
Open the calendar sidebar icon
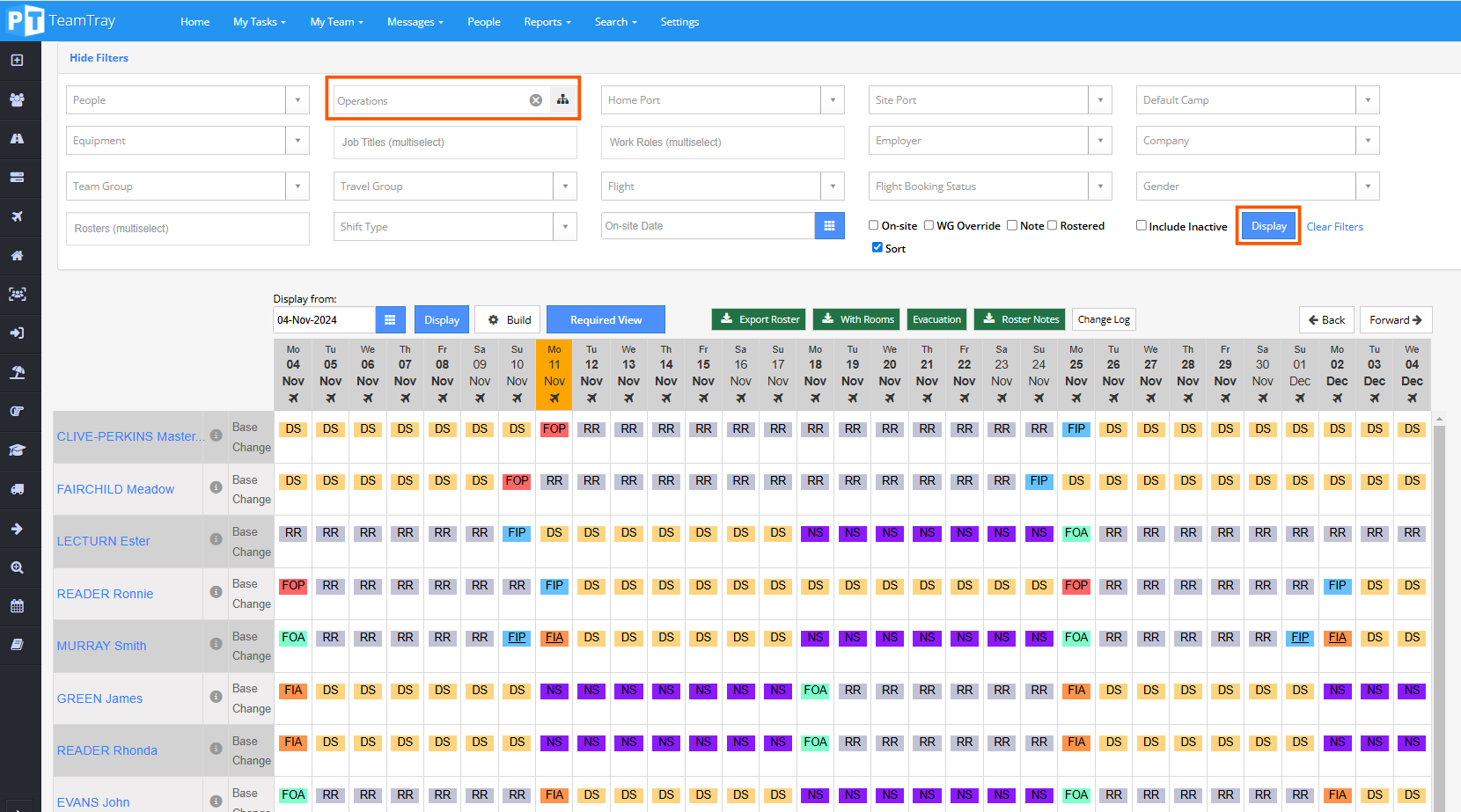17,606
